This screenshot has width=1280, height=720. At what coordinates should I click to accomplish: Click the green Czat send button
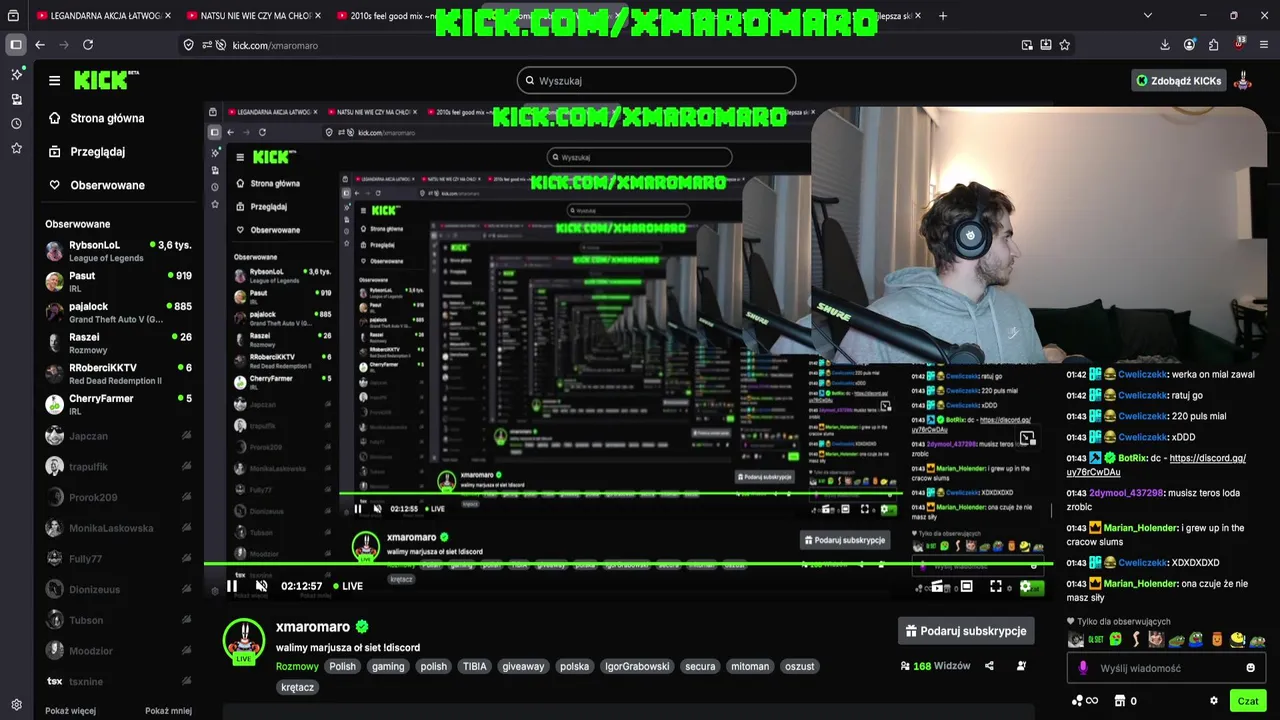click(x=1247, y=701)
